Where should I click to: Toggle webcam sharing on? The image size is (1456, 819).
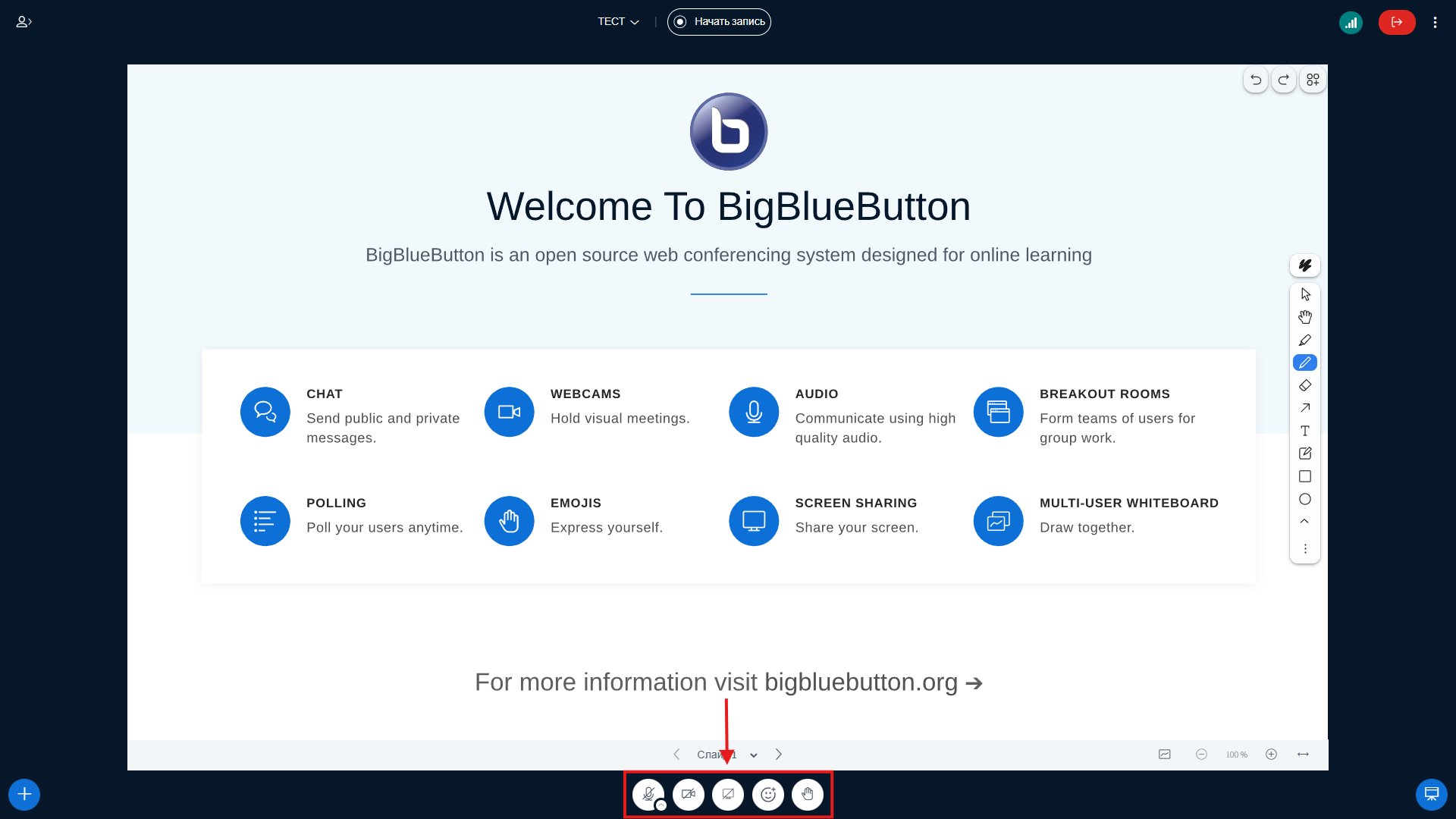(x=688, y=794)
